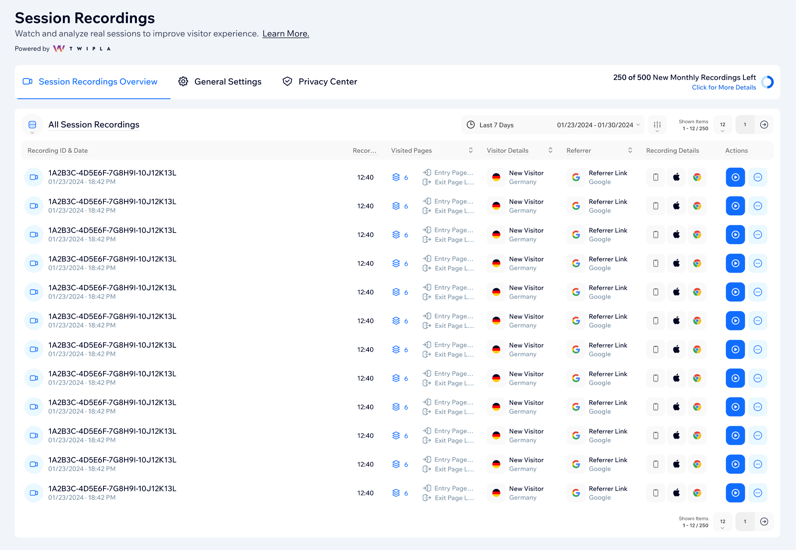796x550 pixels.
Task: Click the Google referrer icon in last row
Action: (x=576, y=493)
